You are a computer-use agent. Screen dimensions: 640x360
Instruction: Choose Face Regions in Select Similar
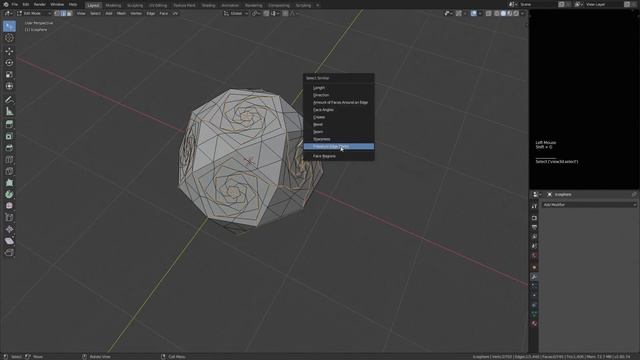[x=338, y=156]
